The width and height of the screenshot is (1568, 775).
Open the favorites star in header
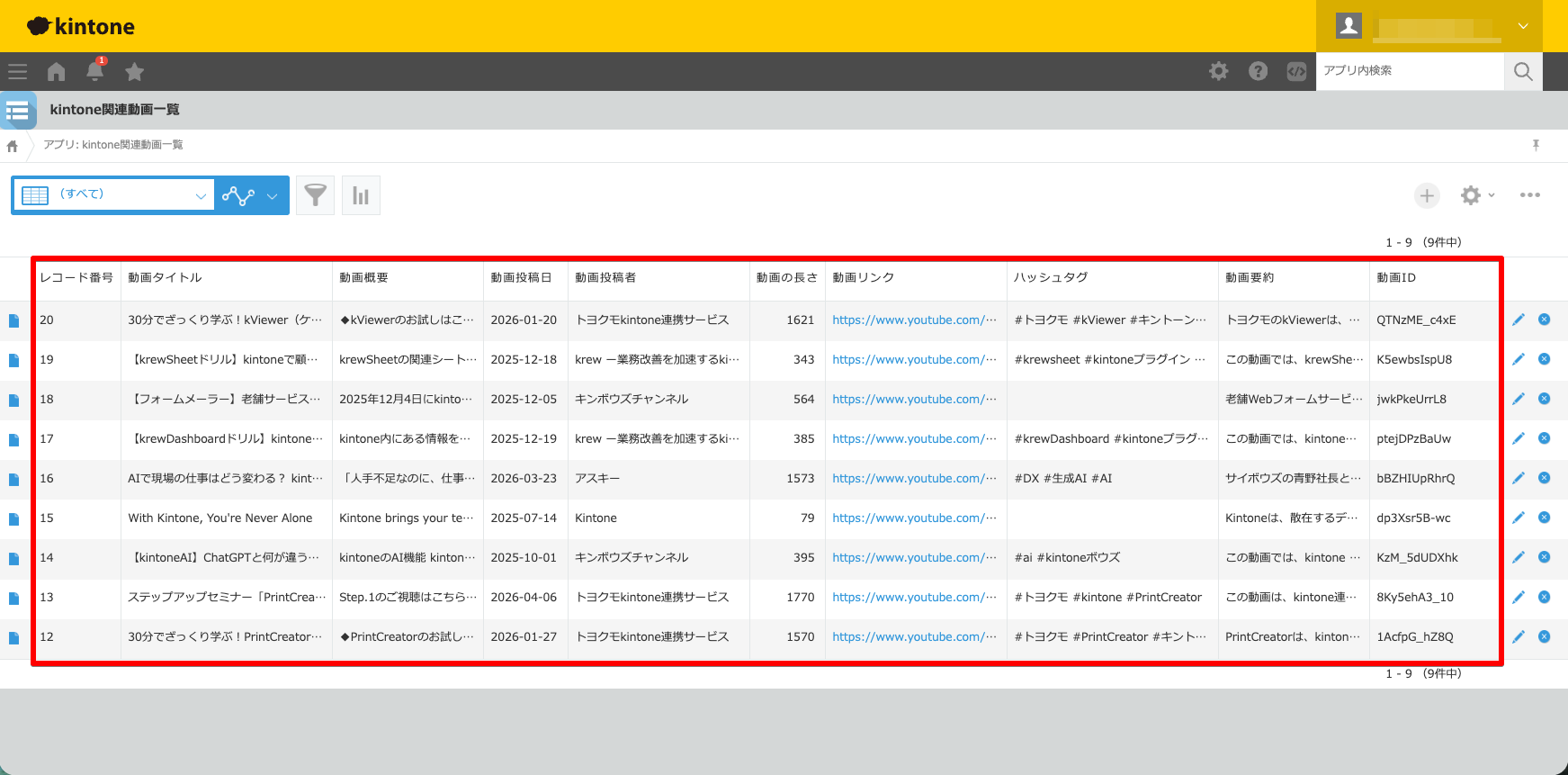point(135,71)
